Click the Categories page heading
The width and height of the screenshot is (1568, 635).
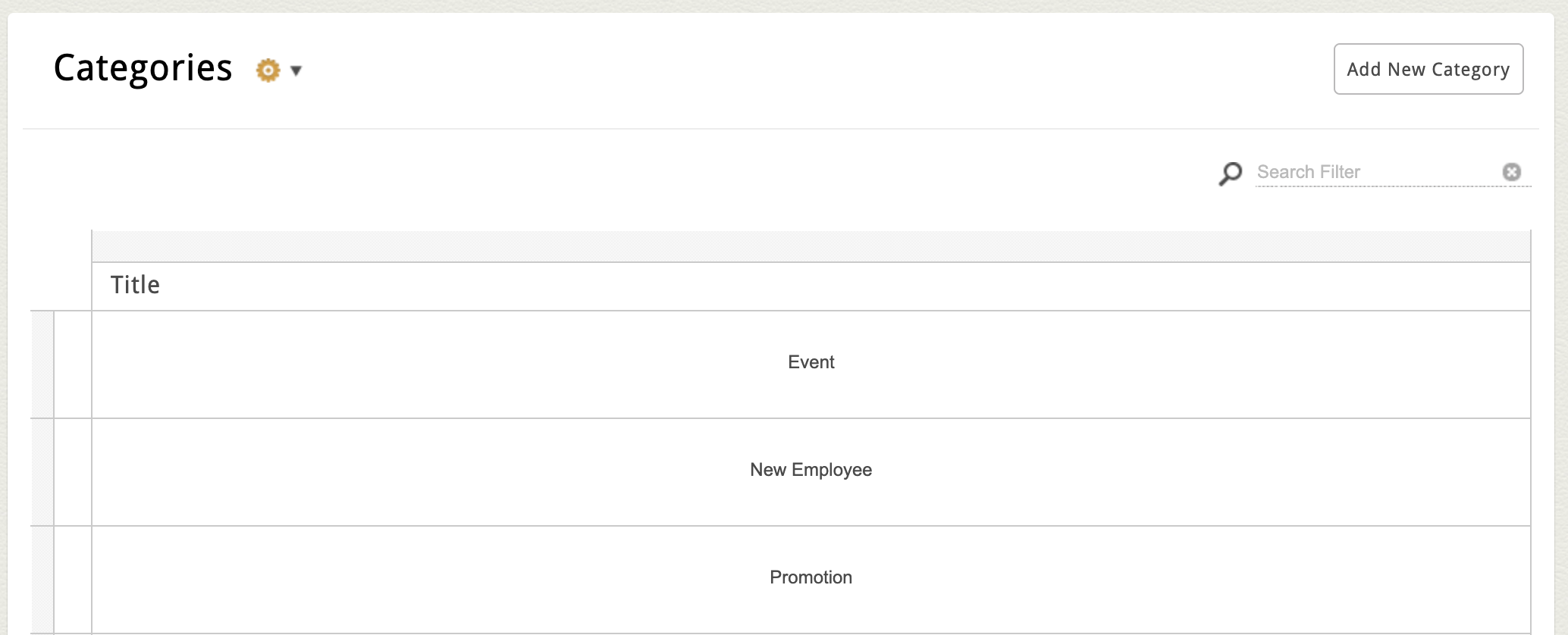tap(143, 69)
